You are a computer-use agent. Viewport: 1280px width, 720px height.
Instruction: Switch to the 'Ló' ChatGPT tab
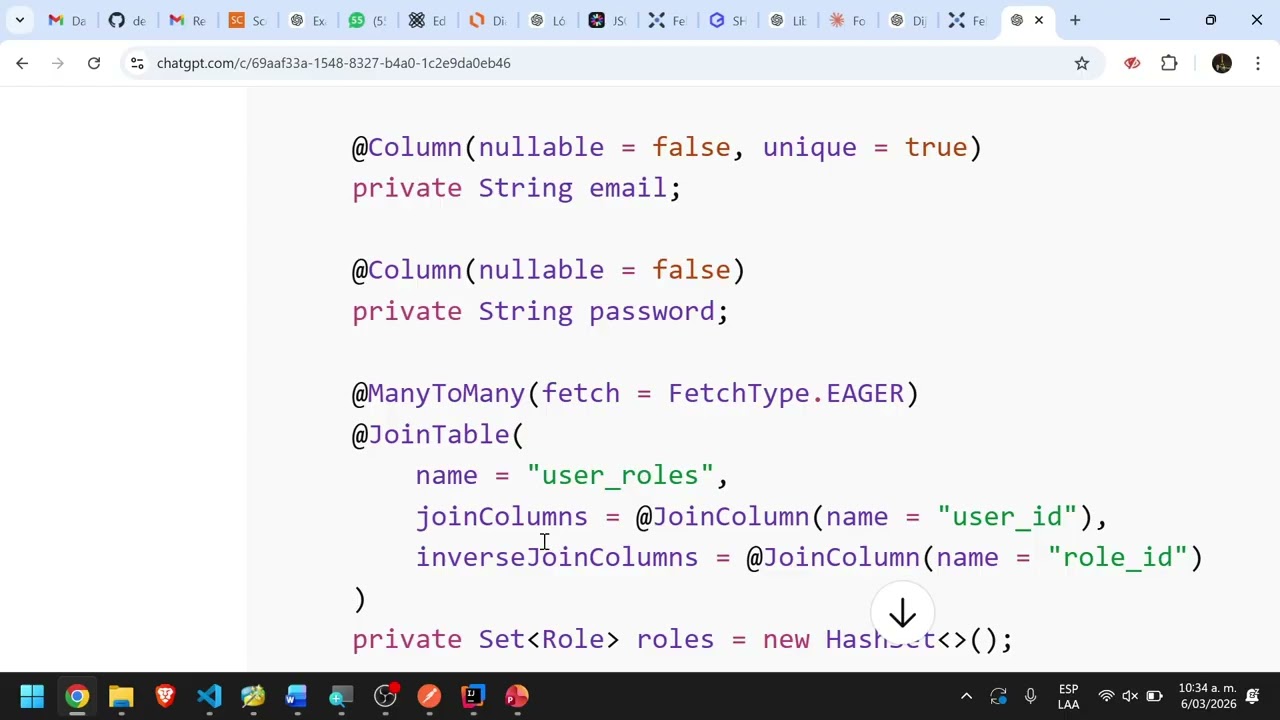tap(546, 20)
